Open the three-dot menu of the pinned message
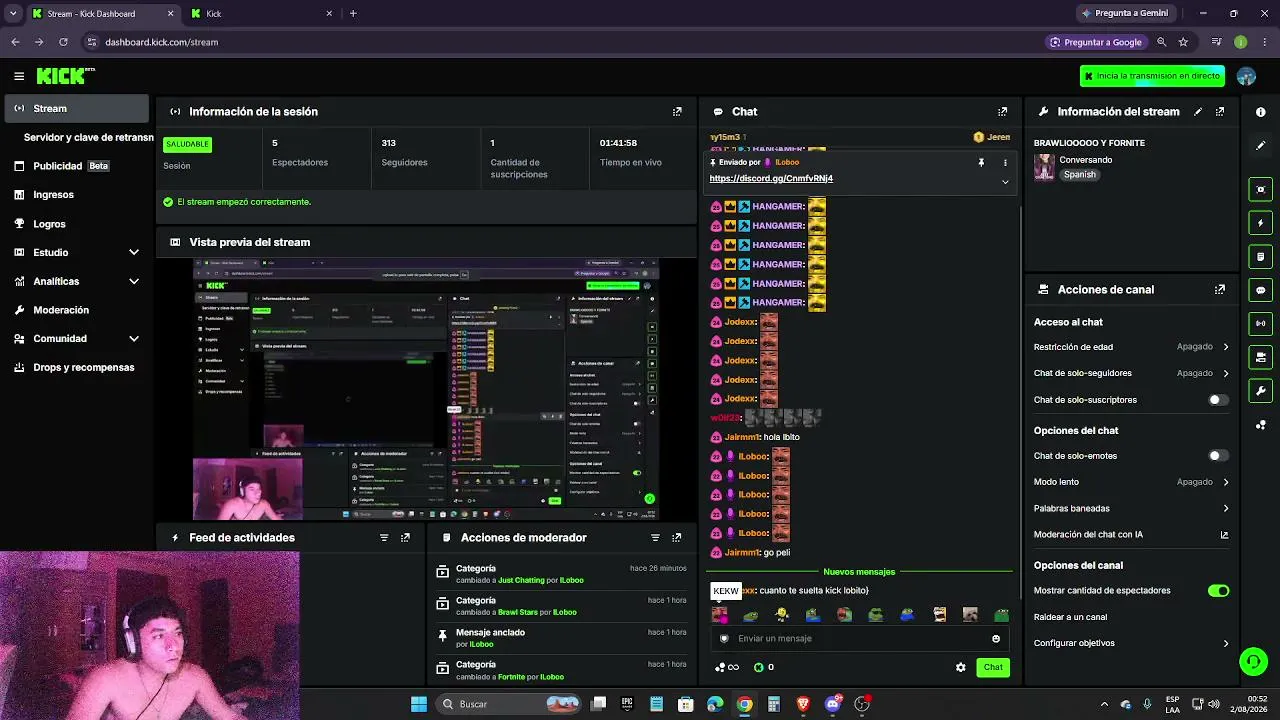The height and width of the screenshot is (720, 1280). pos(1005,162)
